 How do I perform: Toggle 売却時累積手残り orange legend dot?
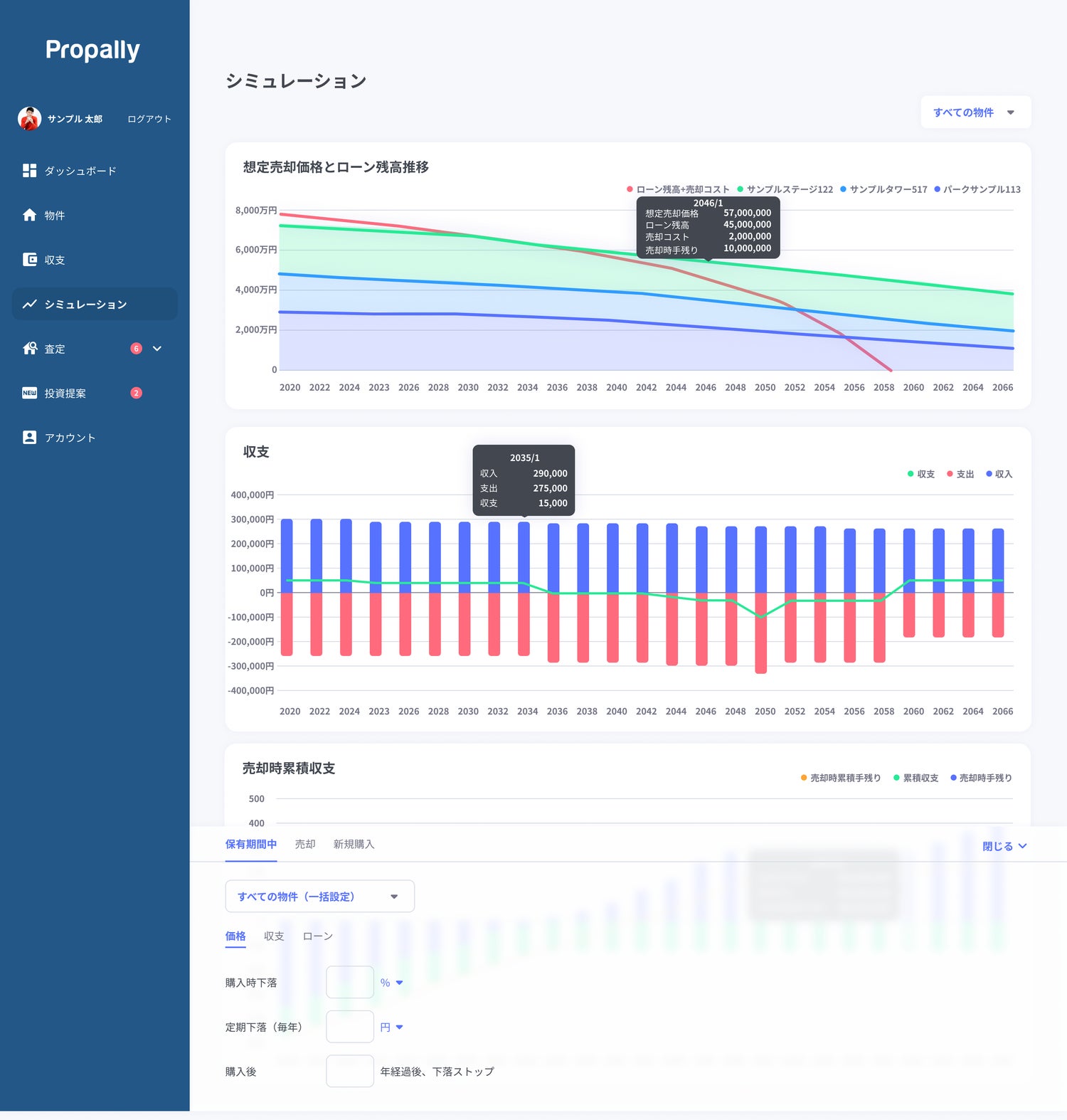pos(804,778)
